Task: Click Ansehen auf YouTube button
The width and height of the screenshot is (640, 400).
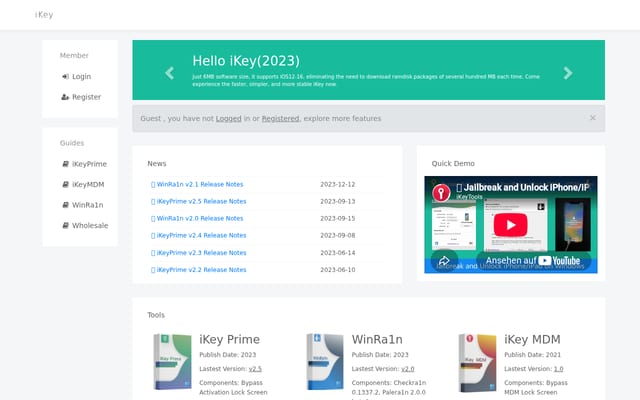Action: (533, 260)
